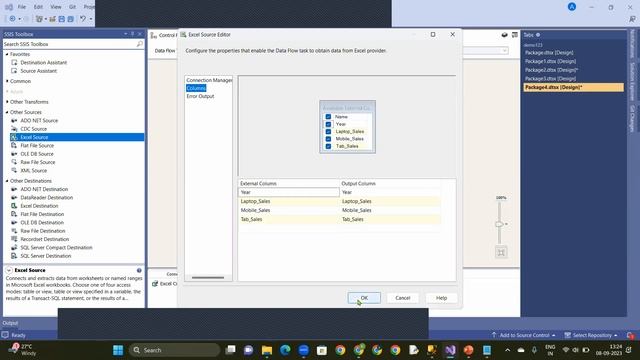Open the File menu

coord(22,7)
